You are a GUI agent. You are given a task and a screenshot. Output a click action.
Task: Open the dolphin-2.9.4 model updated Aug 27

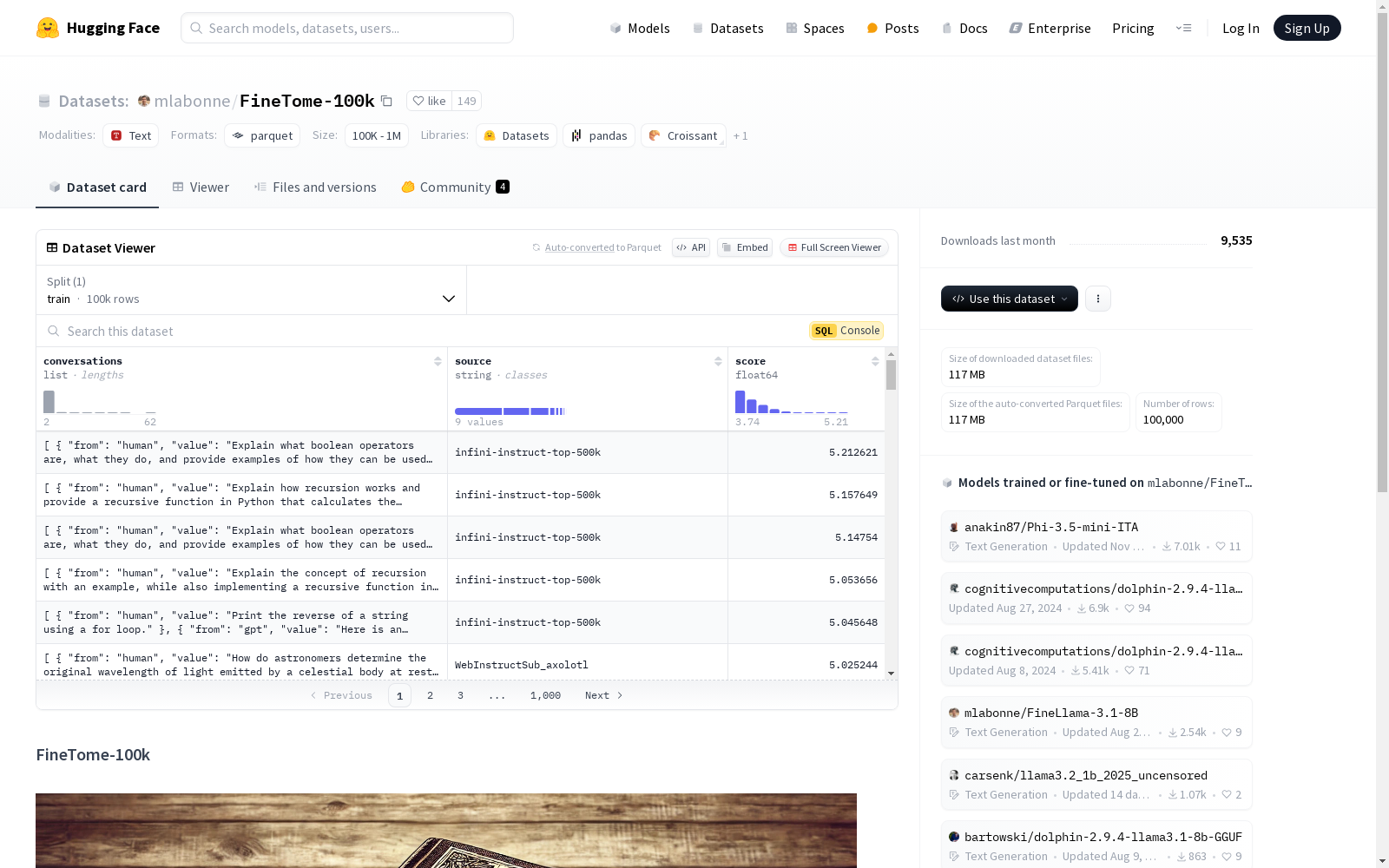coord(1096,598)
